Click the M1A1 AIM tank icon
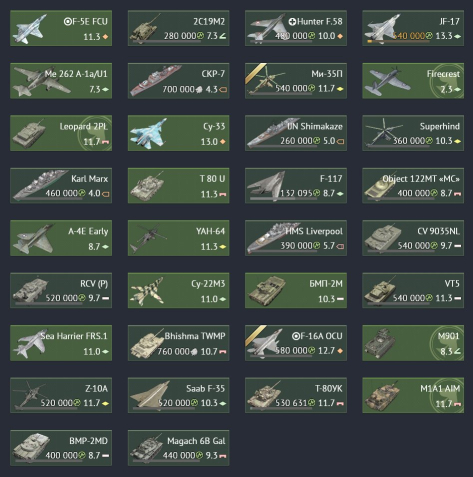The image size is (473, 477). [382, 396]
